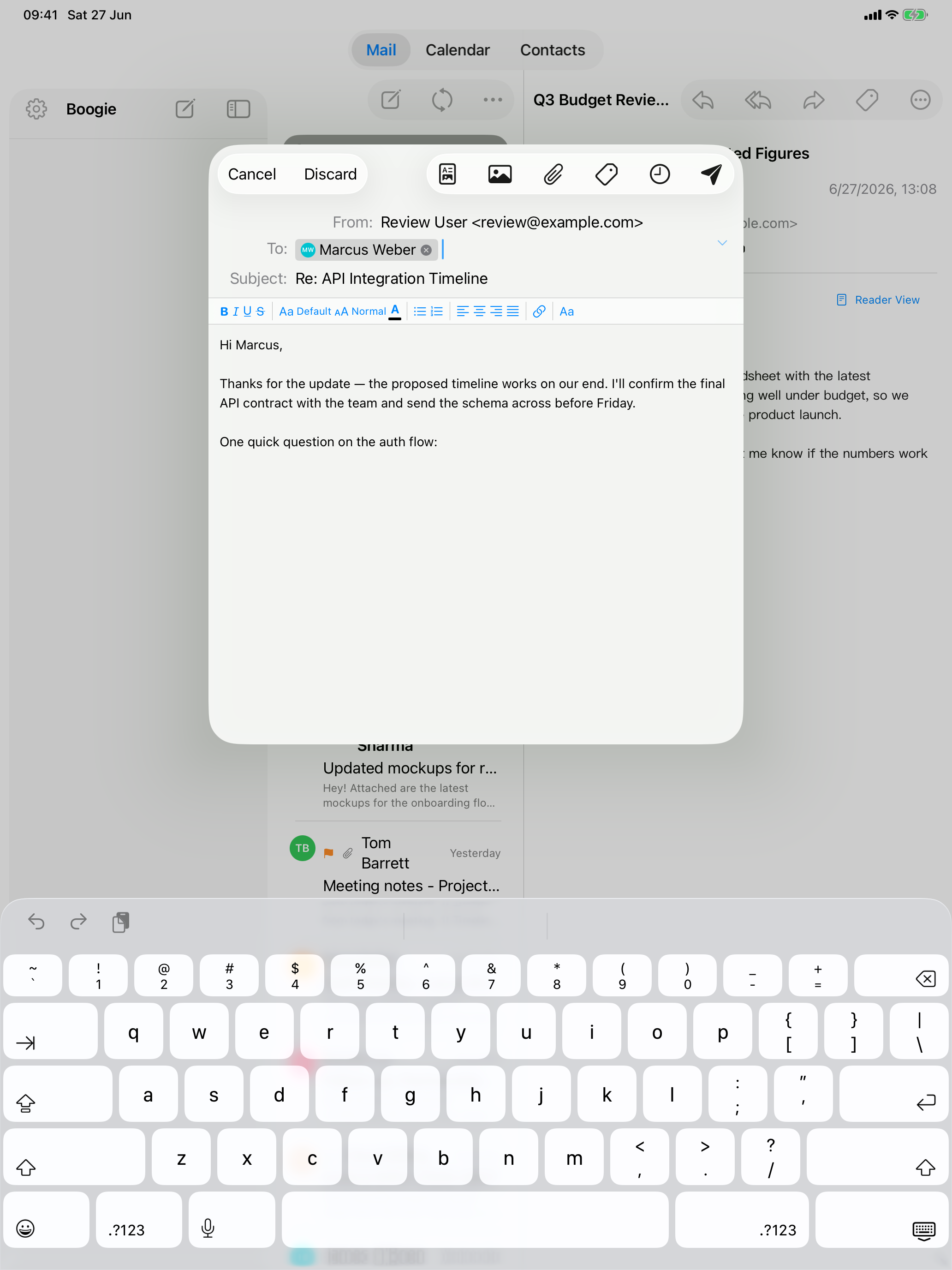Switch to the Mail tab

tap(381, 50)
